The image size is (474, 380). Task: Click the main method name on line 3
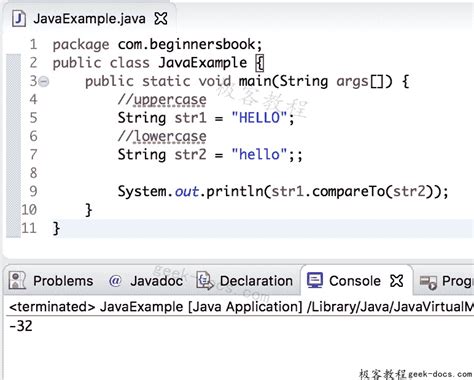tap(255, 81)
